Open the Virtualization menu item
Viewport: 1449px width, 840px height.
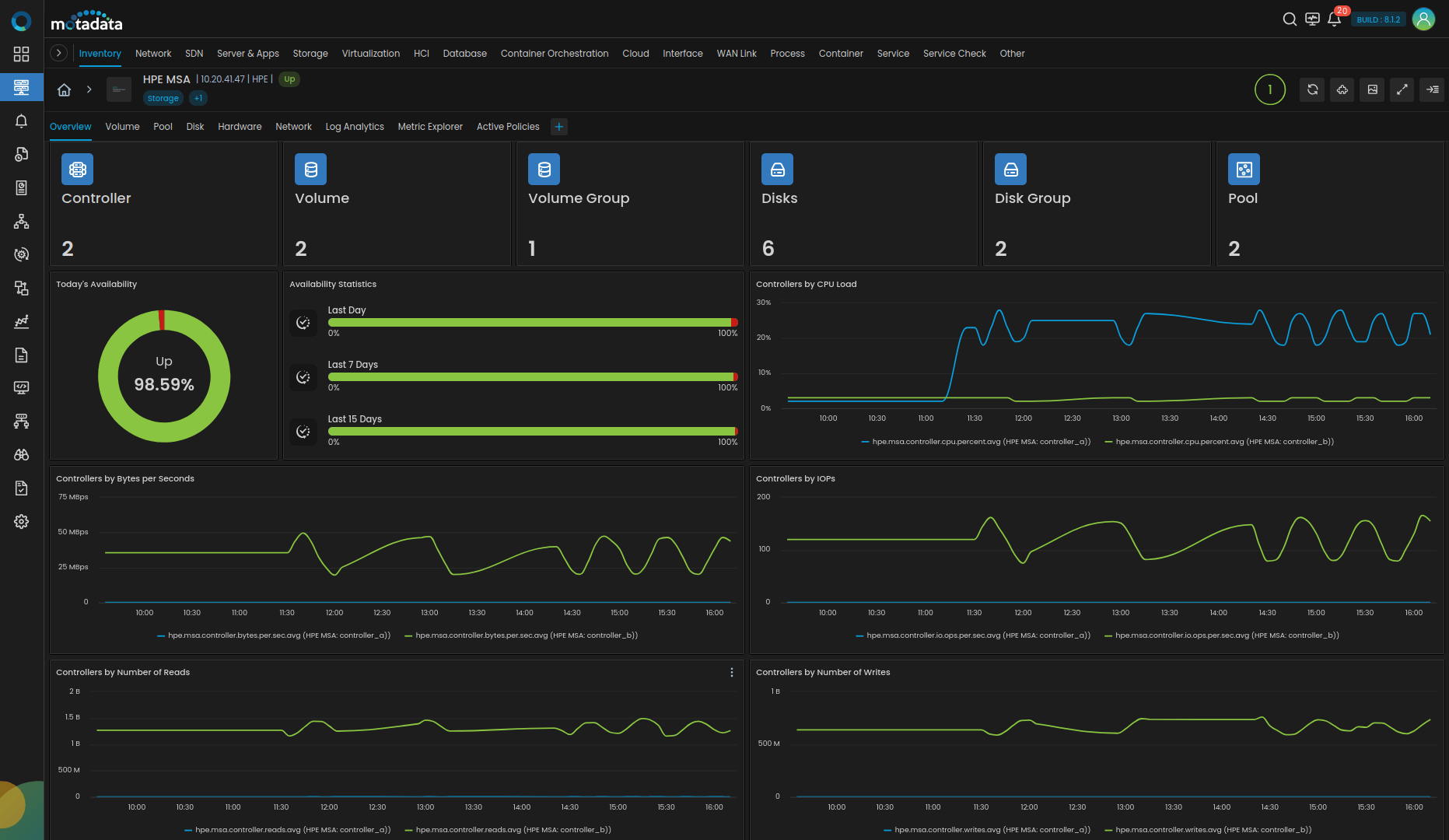370,54
